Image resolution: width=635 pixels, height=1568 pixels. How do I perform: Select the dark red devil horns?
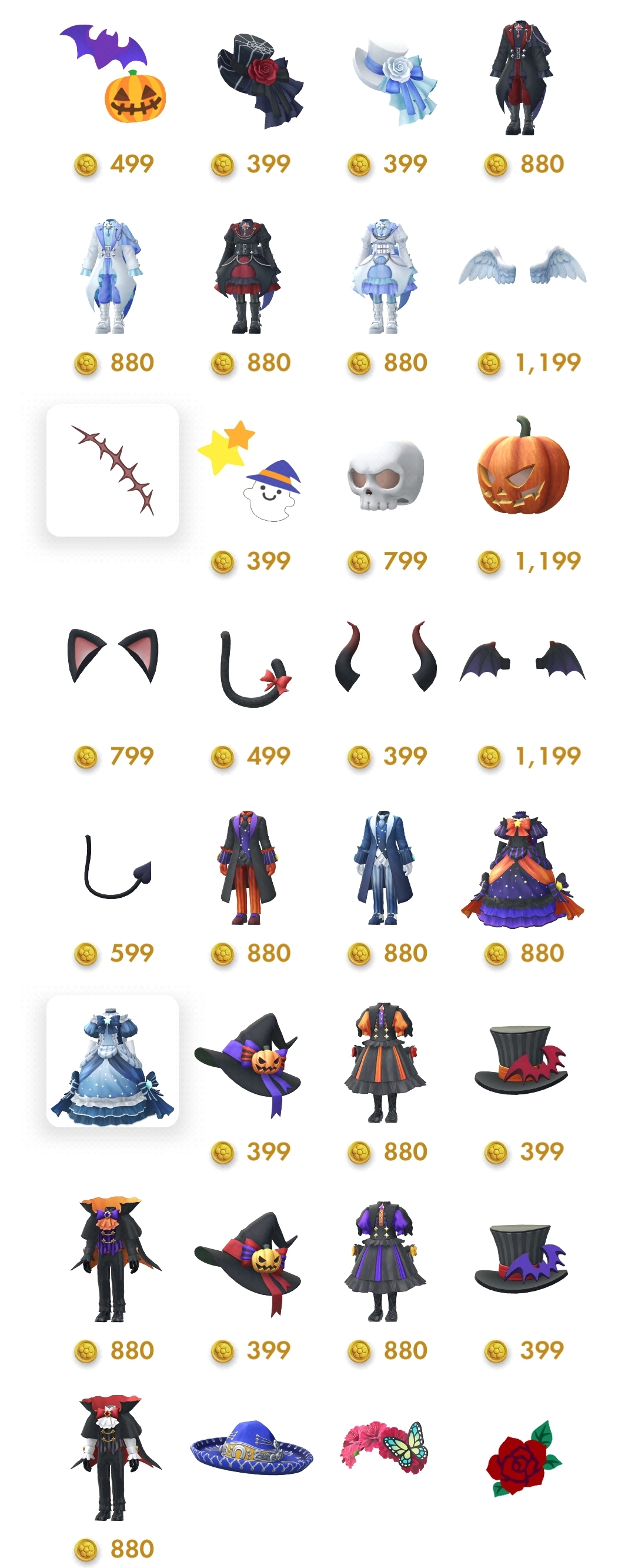tap(386, 656)
